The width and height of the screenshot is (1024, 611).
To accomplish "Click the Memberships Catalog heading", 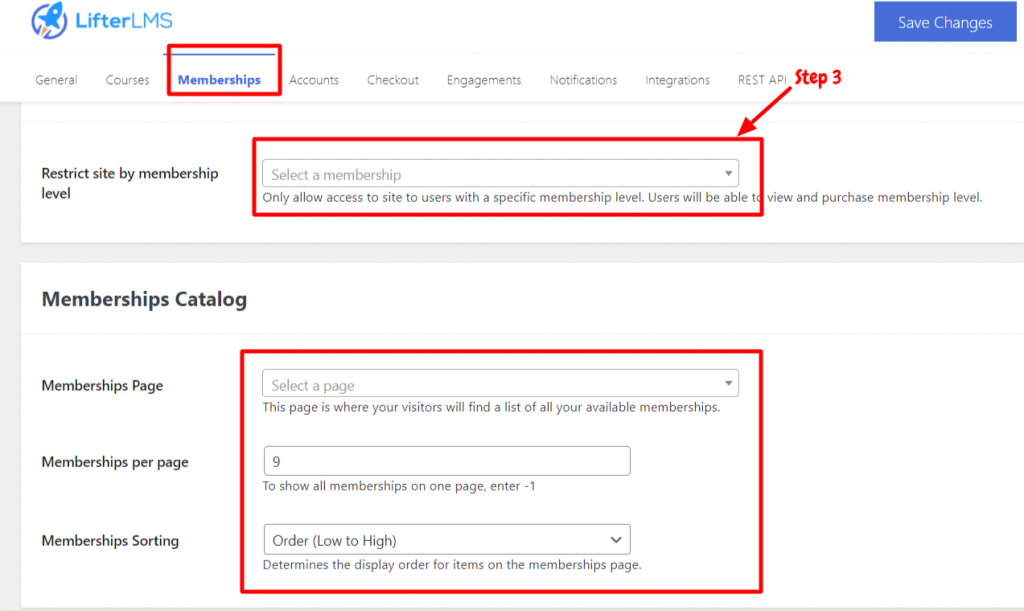I will (x=144, y=299).
